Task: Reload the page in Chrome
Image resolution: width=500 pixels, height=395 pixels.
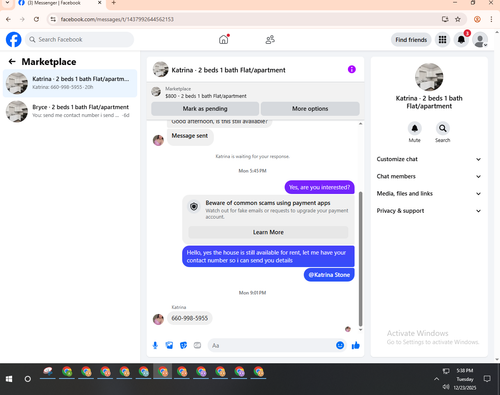Action: (x=36, y=19)
